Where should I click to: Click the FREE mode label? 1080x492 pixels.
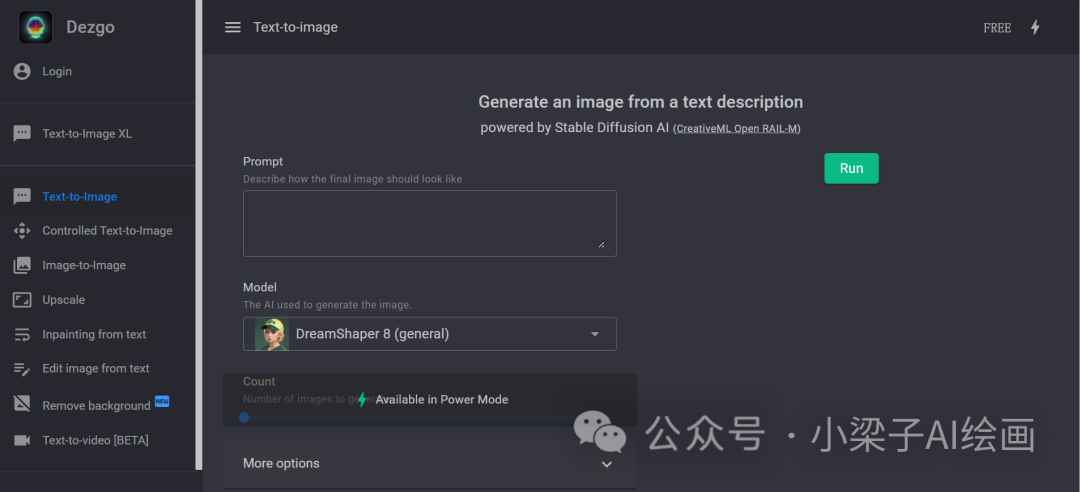997,28
